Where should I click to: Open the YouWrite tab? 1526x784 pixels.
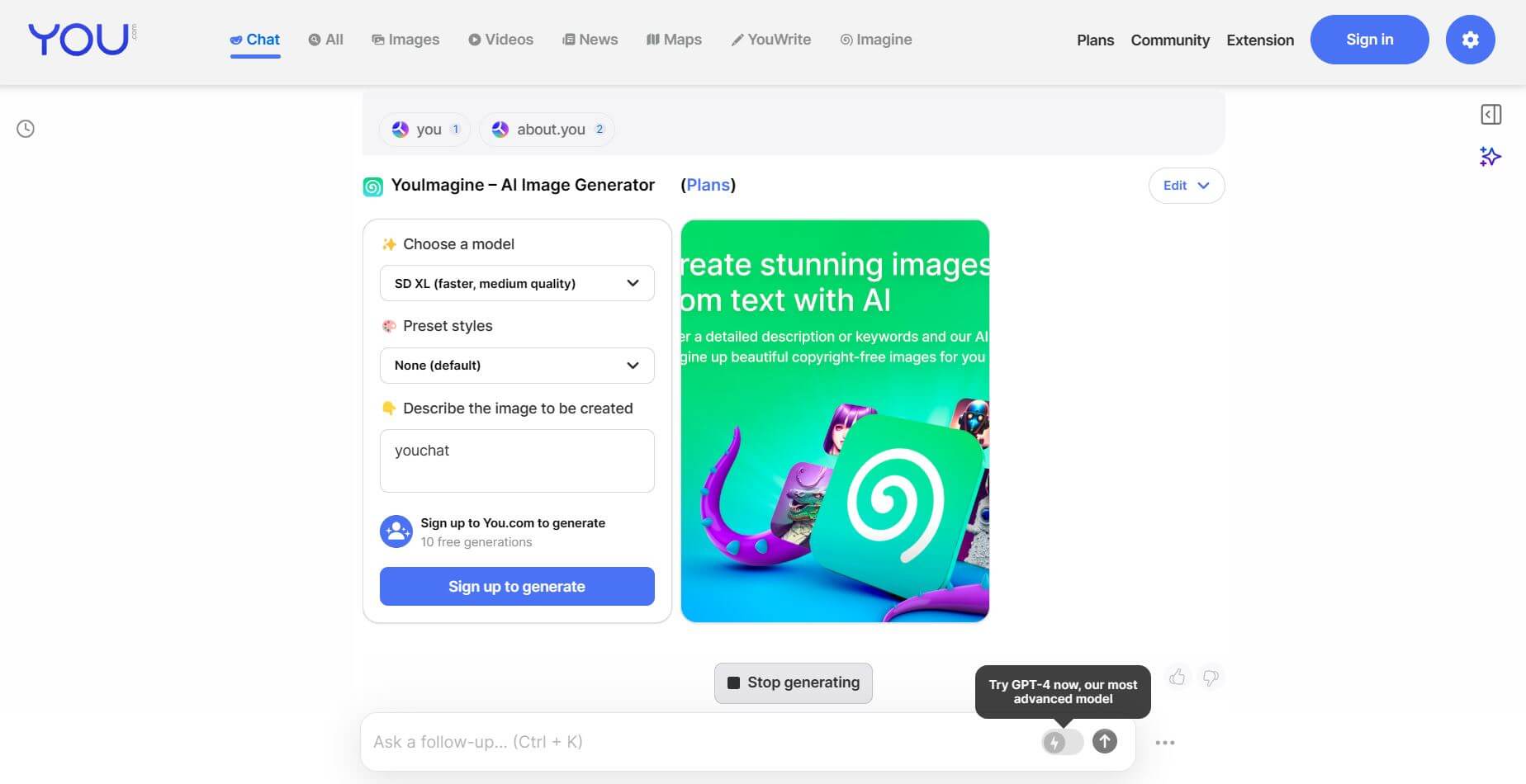(771, 40)
